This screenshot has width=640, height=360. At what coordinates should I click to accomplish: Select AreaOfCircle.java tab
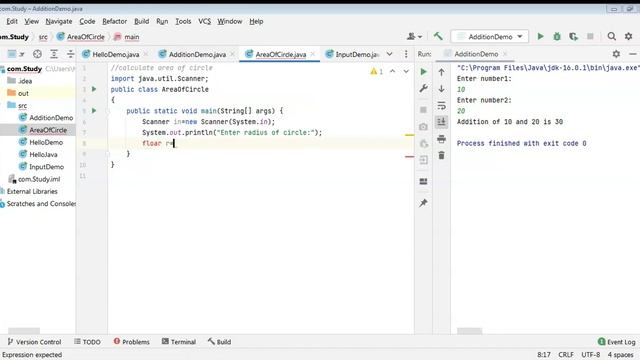pos(280,54)
